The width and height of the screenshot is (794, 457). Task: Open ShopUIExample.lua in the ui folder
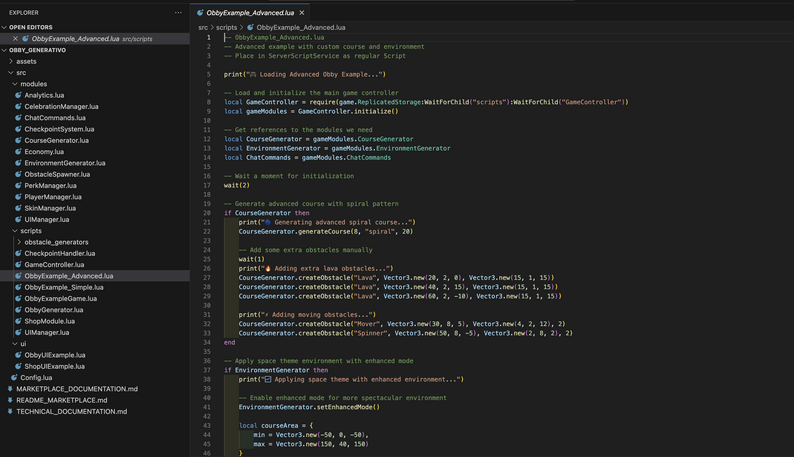tap(55, 366)
